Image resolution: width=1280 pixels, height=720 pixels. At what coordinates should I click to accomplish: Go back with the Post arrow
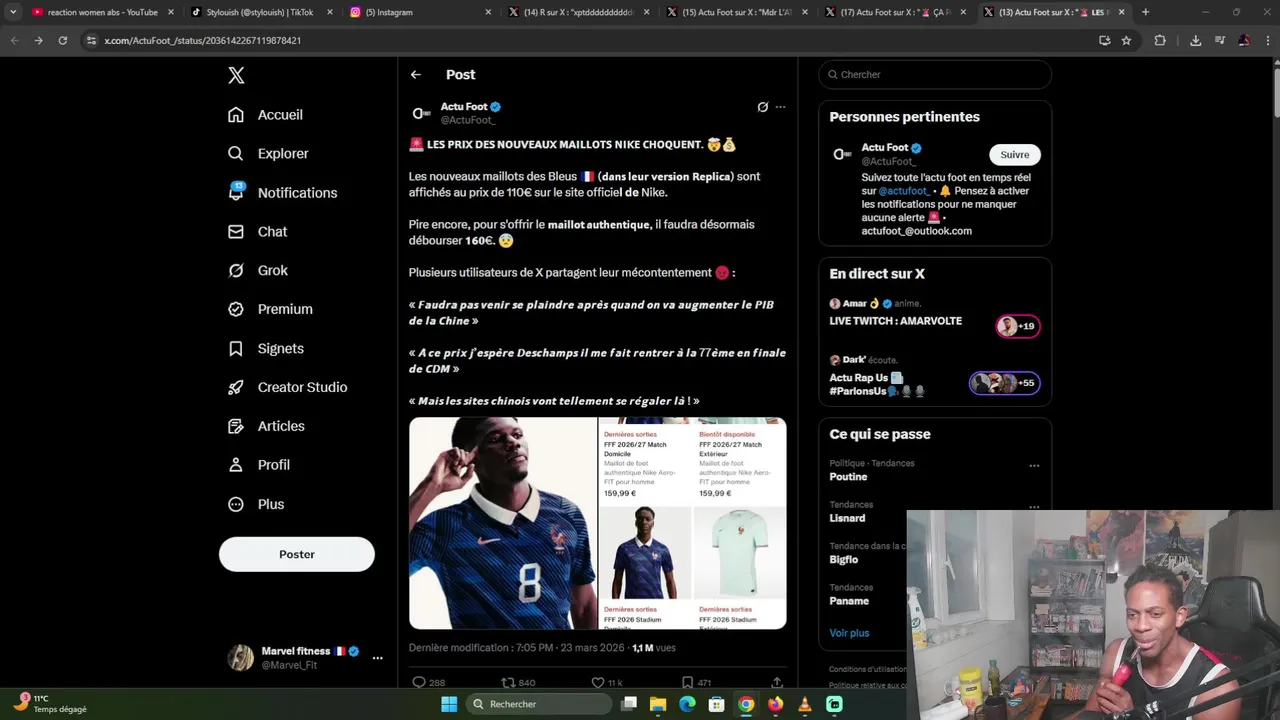[x=416, y=75]
